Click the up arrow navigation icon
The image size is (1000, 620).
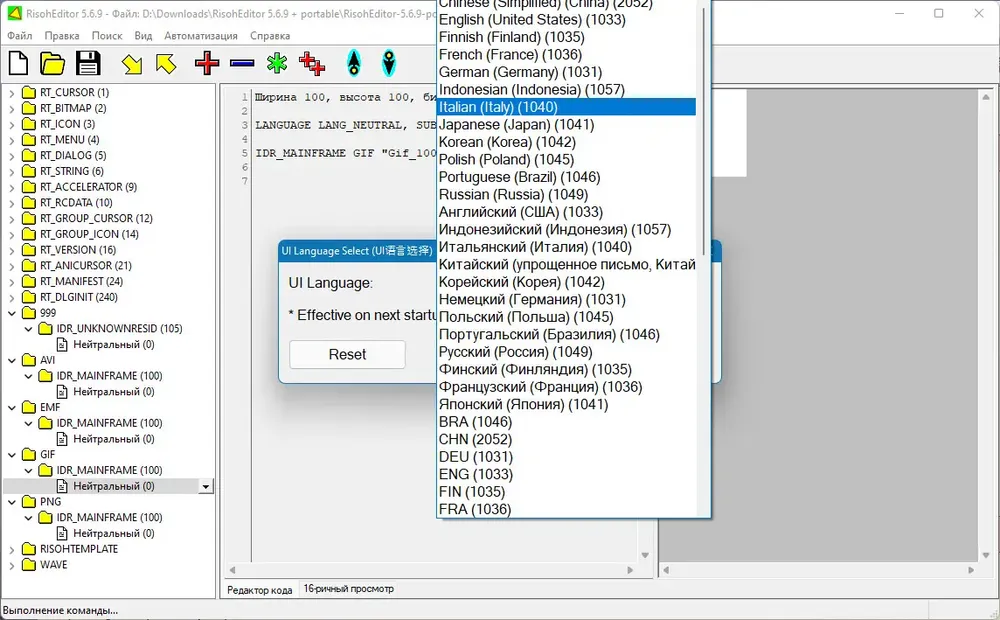(x=354, y=64)
